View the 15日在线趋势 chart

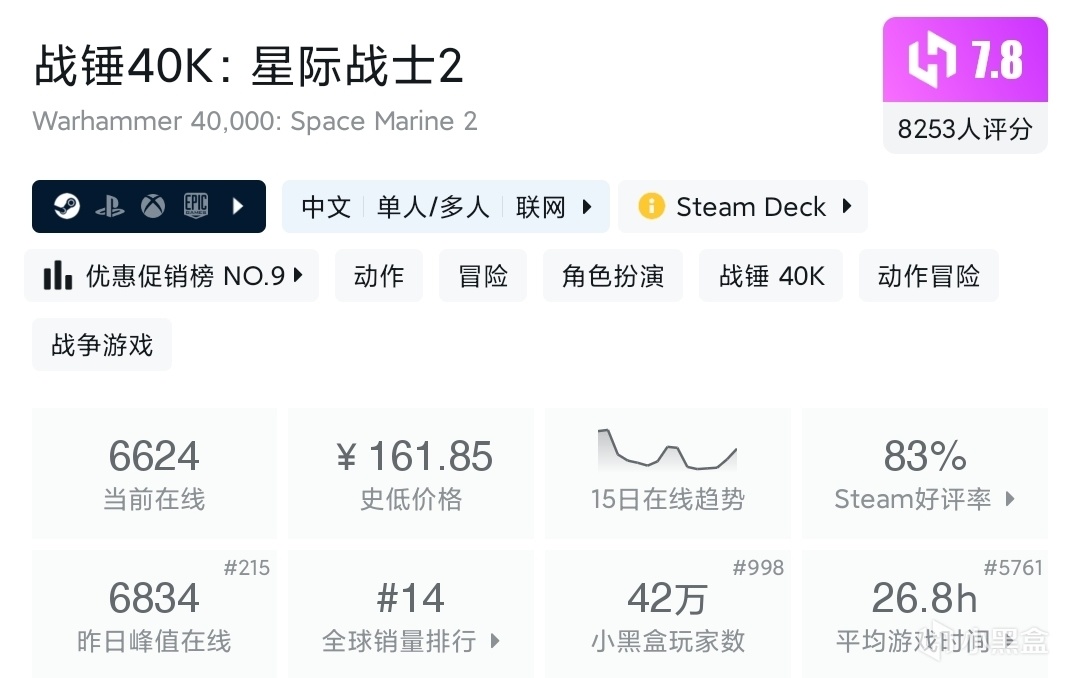(x=668, y=473)
